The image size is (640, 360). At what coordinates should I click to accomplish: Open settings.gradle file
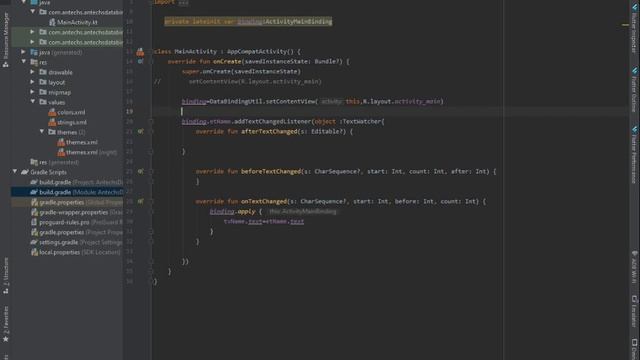(80, 242)
